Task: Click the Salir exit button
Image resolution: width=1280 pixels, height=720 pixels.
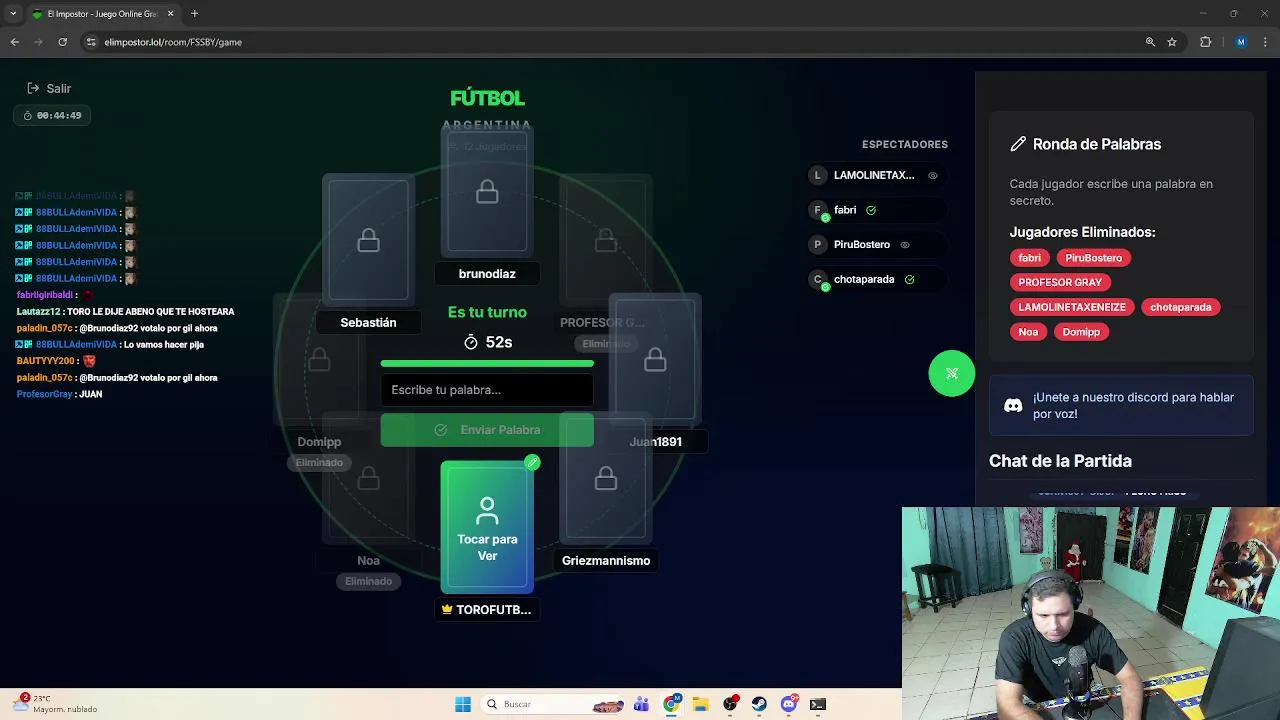Action: pos(49,88)
